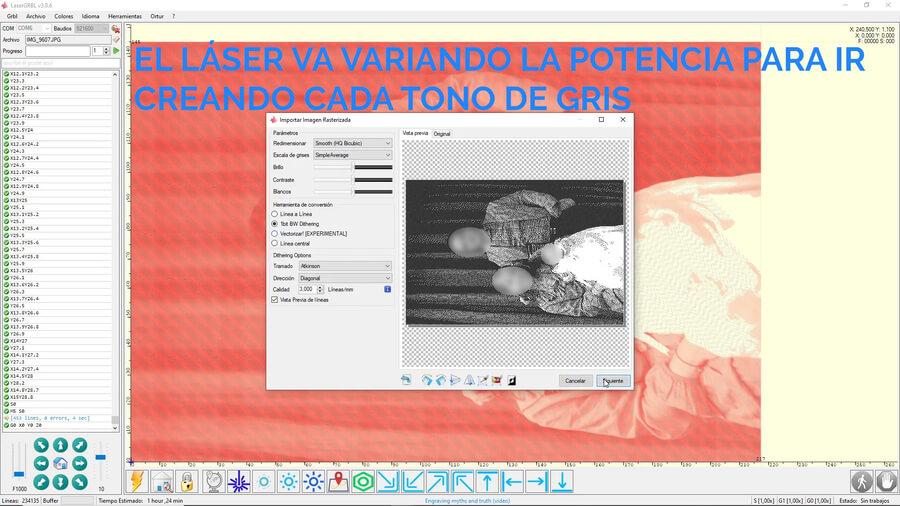The height and width of the screenshot is (506, 900).
Task: Click the horizontal flip icon in import dialog
Action: (455, 380)
